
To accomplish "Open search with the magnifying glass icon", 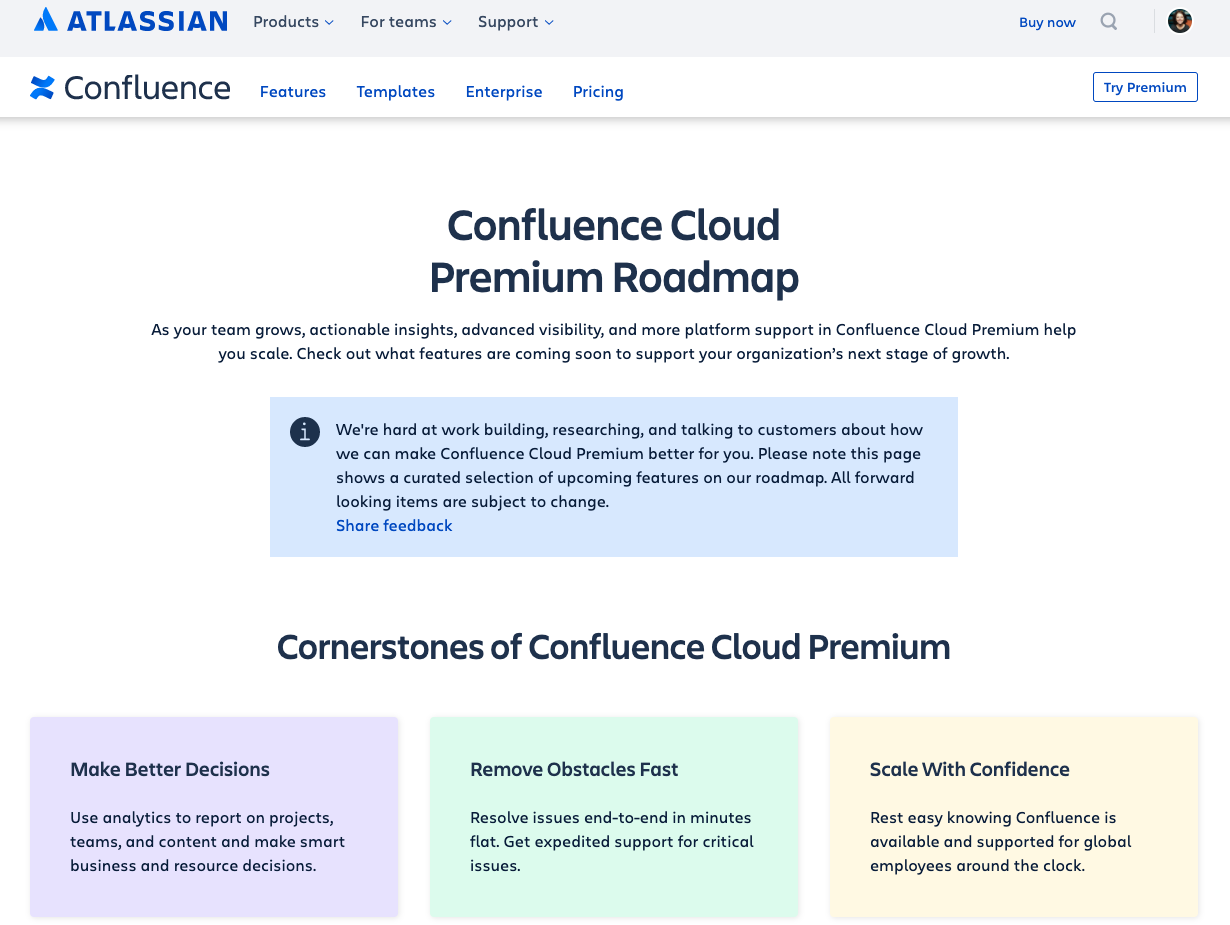I will point(1108,21).
